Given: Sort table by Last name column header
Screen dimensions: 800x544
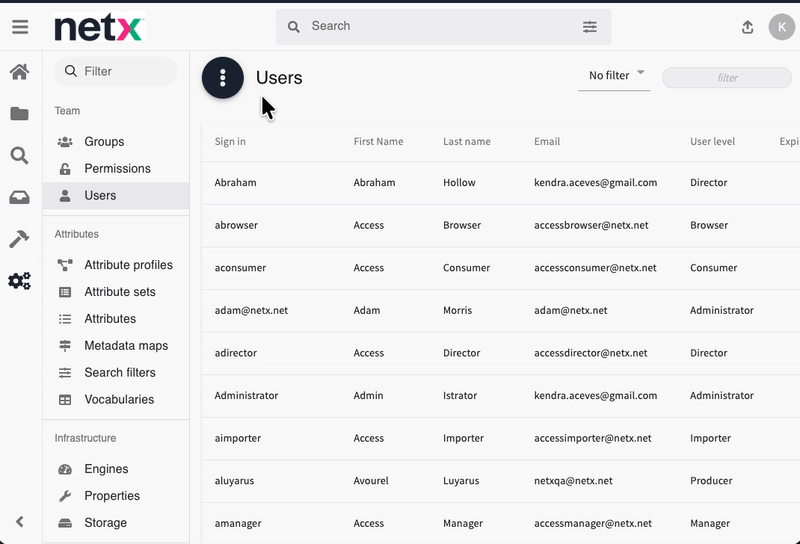Looking at the screenshot, I should point(466,142).
